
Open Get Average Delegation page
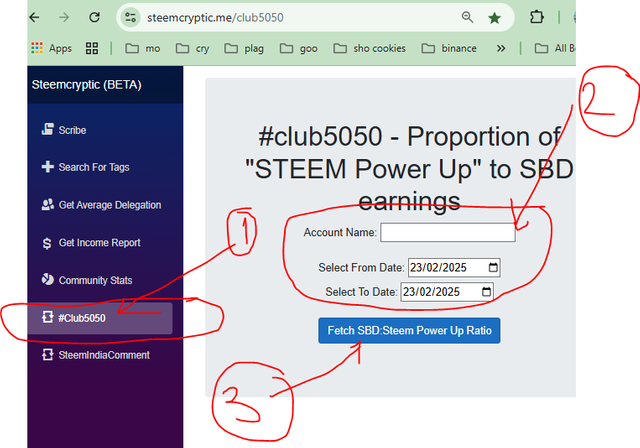tap(101, 205)
